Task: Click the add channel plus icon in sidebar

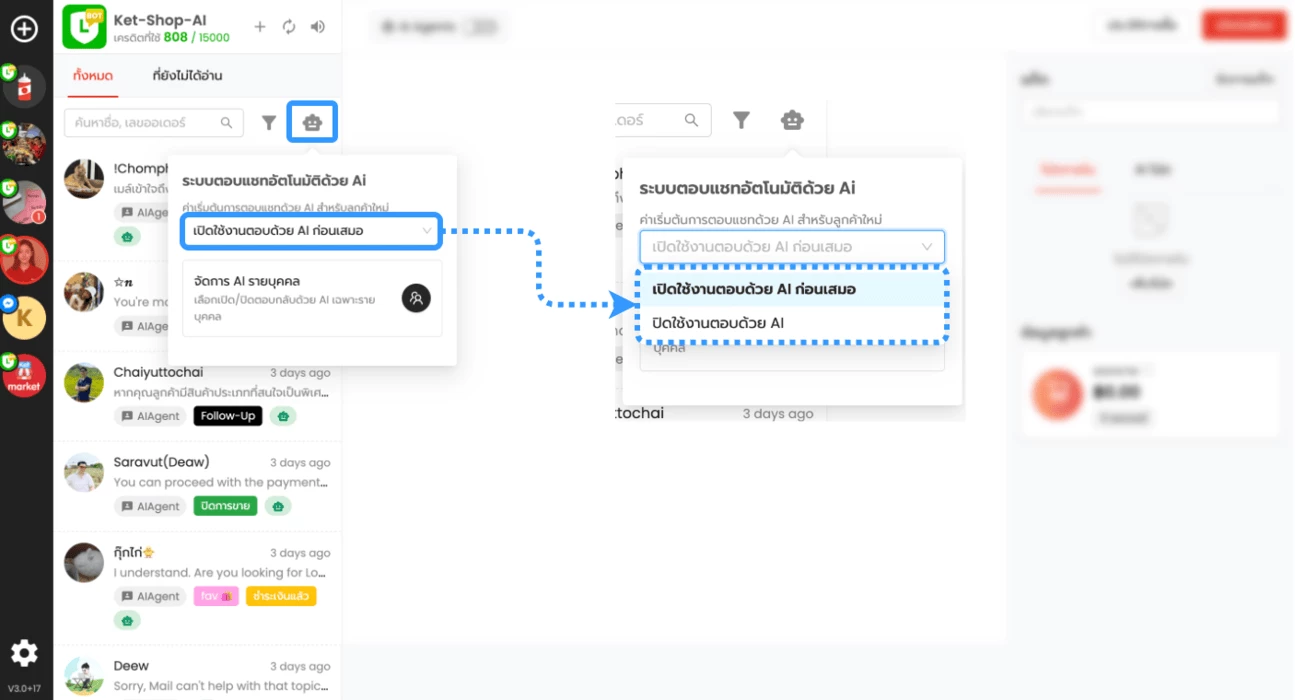Action: (x=24, y=29)
